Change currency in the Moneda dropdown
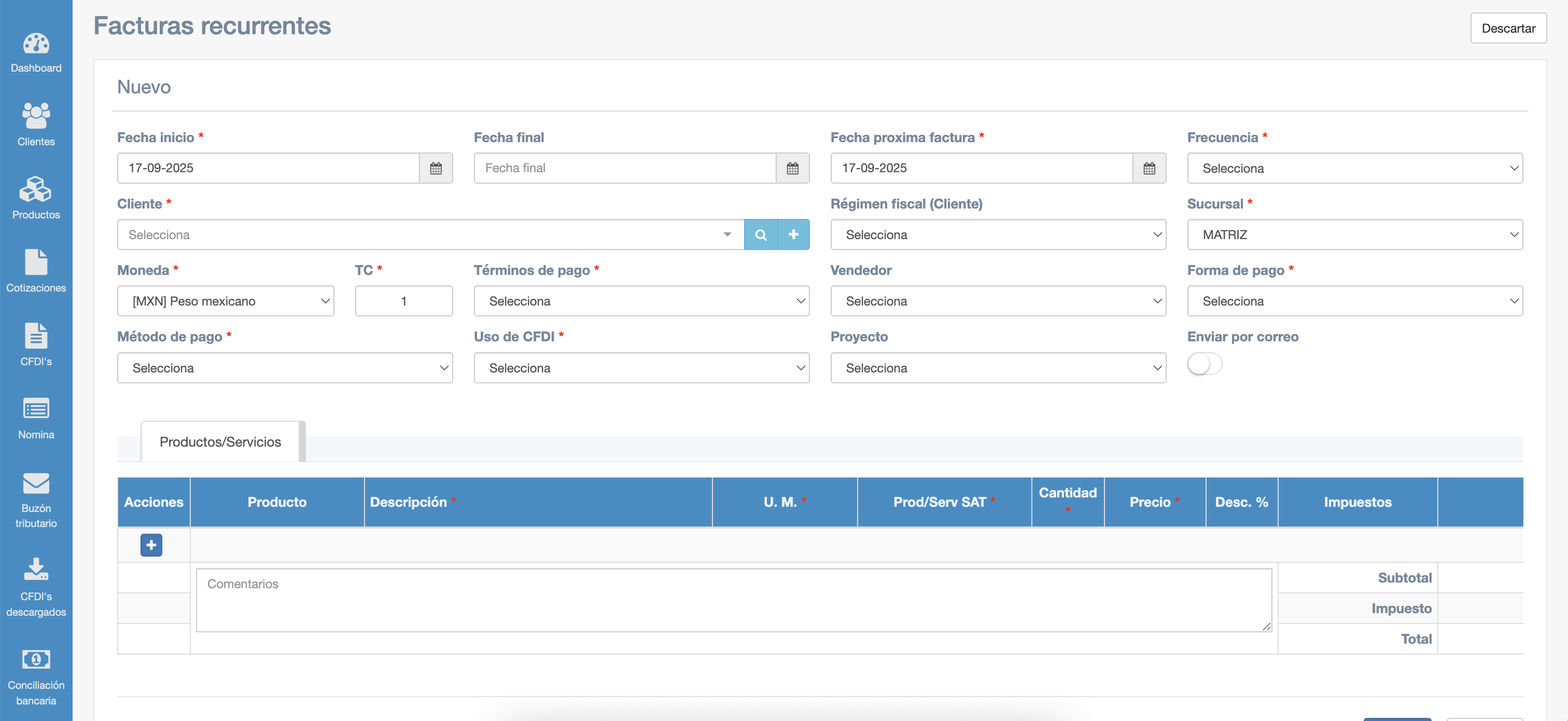 [x=225, y=301]
